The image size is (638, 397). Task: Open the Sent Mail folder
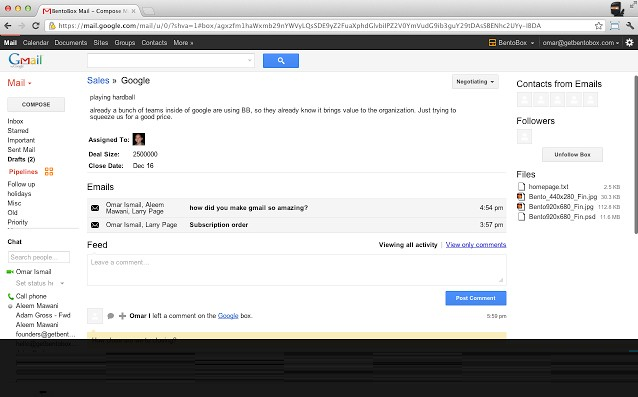tap(21, 150)
